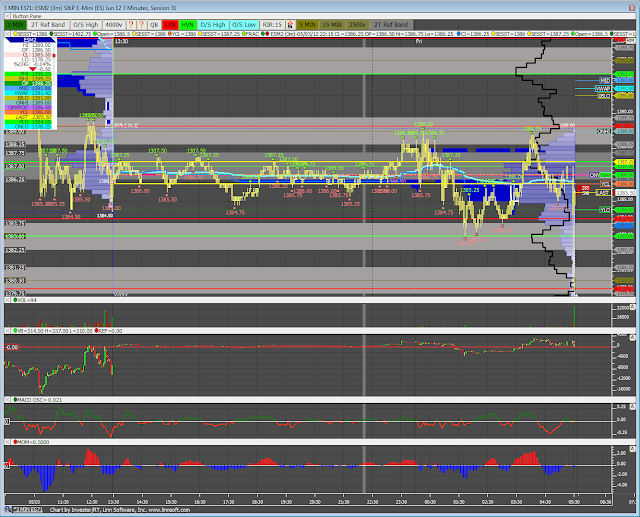Toggle the red LVN button
Screen dimensions: 640x517
coord(170,24)
